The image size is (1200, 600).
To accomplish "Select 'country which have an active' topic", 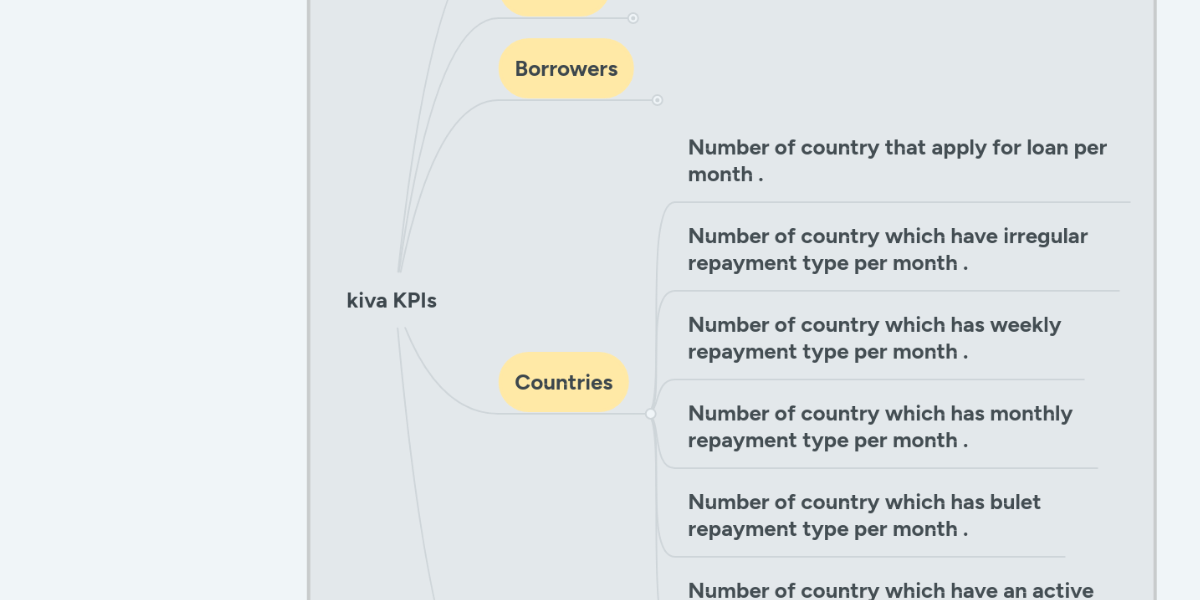I will tap(890, 591).
